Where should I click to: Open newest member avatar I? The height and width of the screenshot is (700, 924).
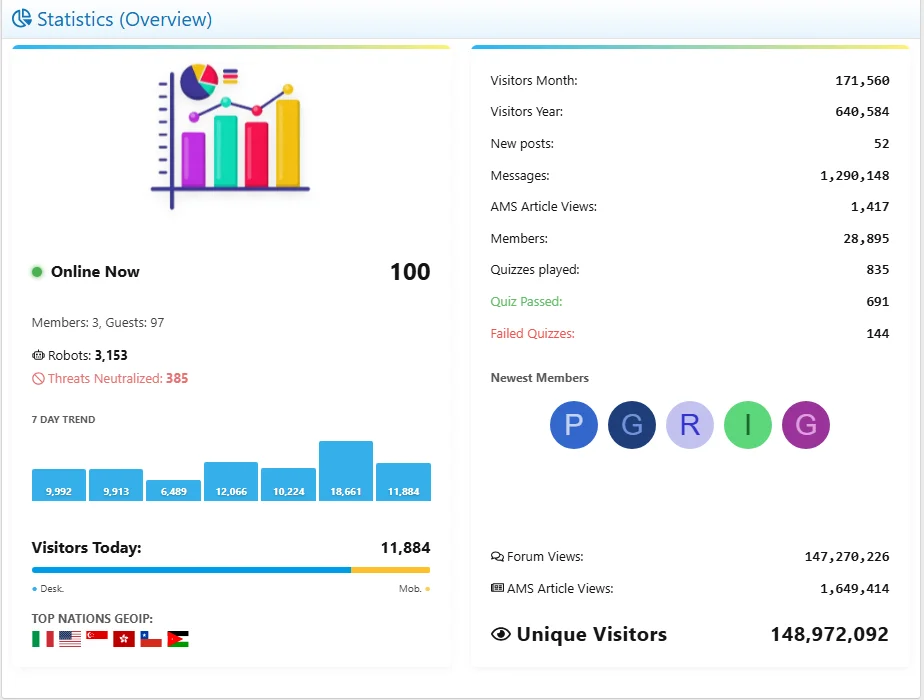[748, 425]
